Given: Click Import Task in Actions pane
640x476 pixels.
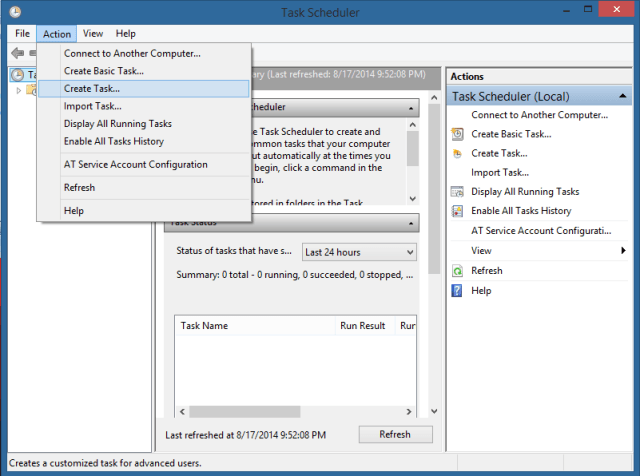Looking at the screenshot, I should point(500,173).
